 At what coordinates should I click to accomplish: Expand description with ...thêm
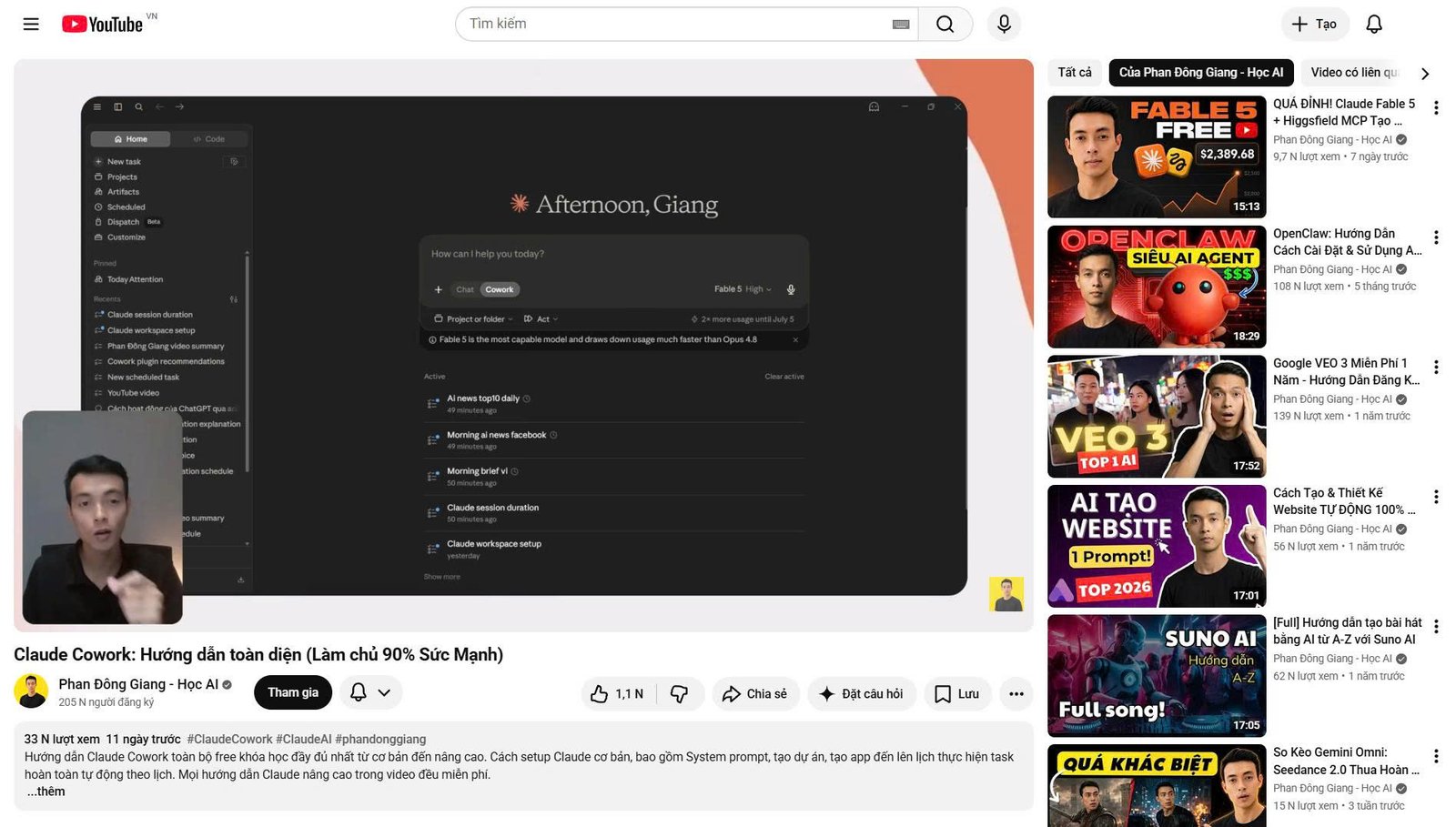click(45, 792)
